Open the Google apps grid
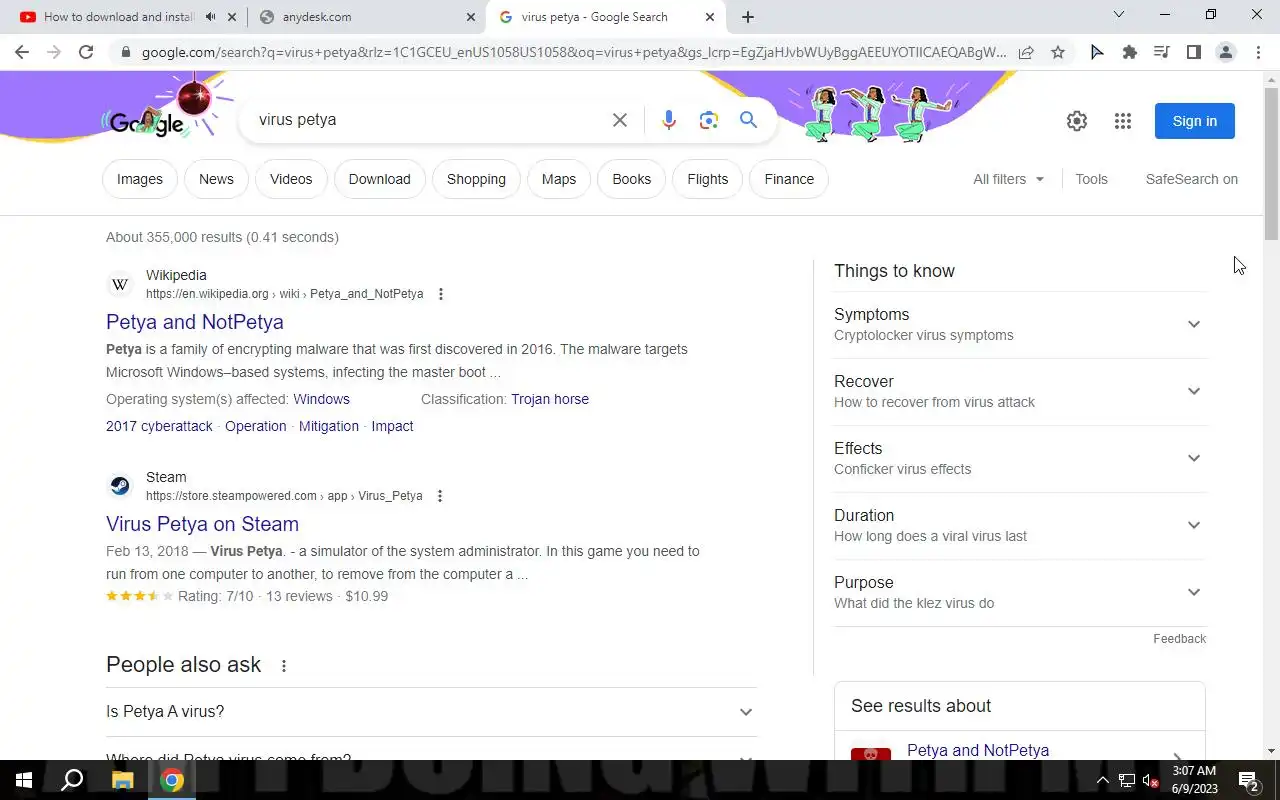 coord(1123,121)
